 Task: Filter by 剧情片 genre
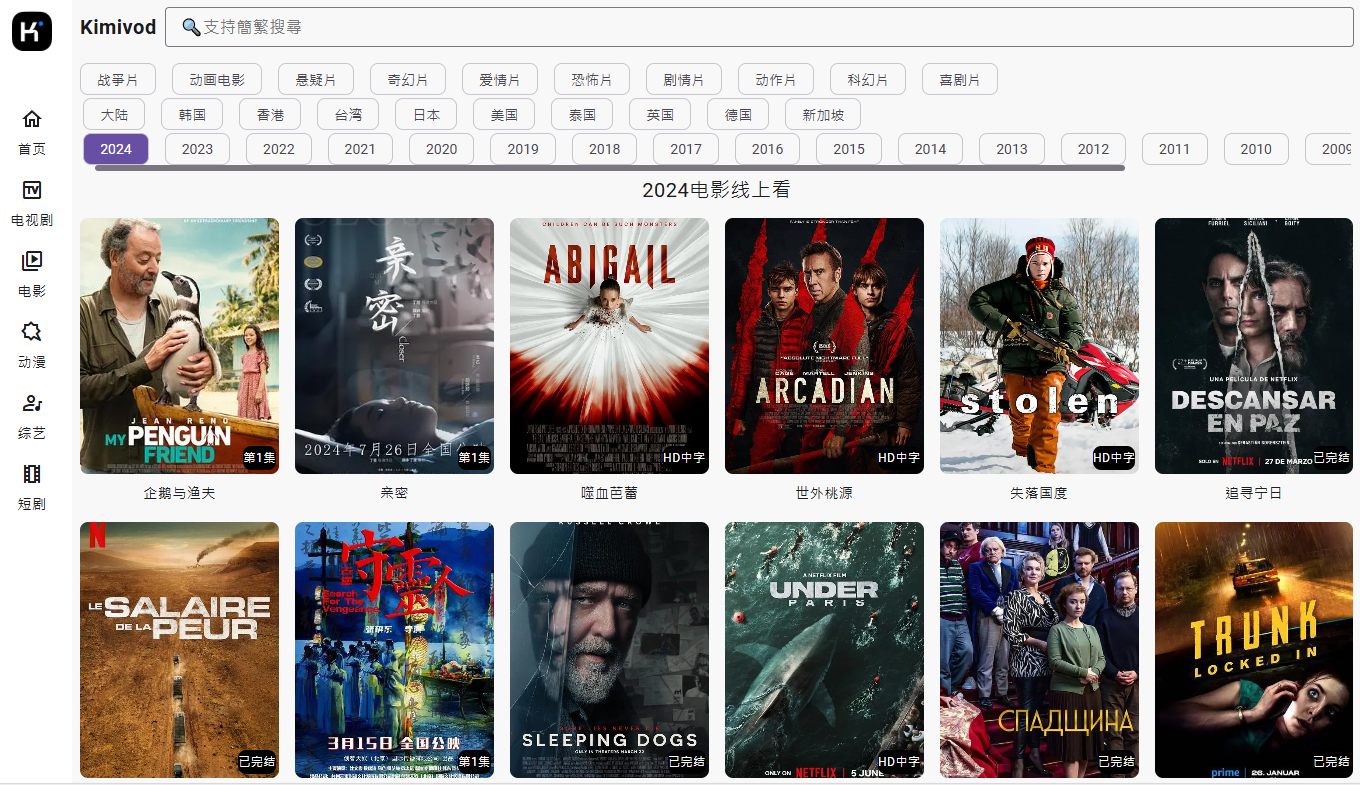click(x=684, y=79)
